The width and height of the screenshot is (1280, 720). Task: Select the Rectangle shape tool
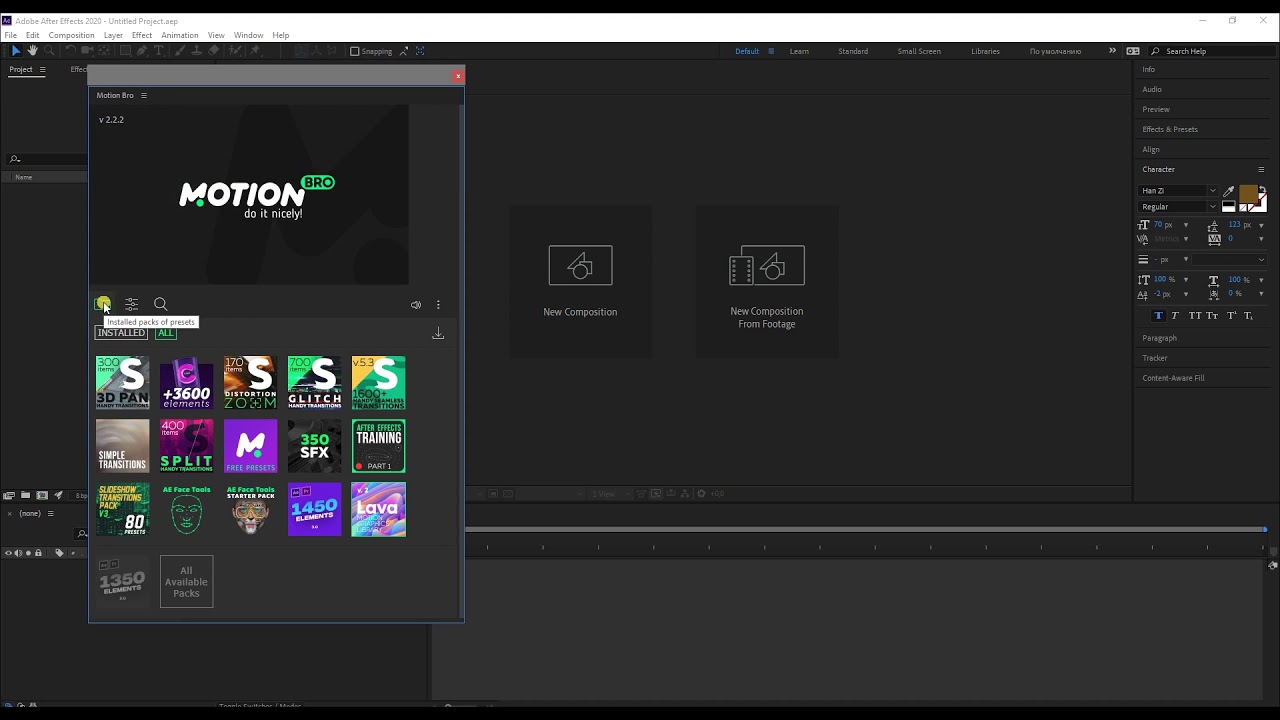pos(125,51)
